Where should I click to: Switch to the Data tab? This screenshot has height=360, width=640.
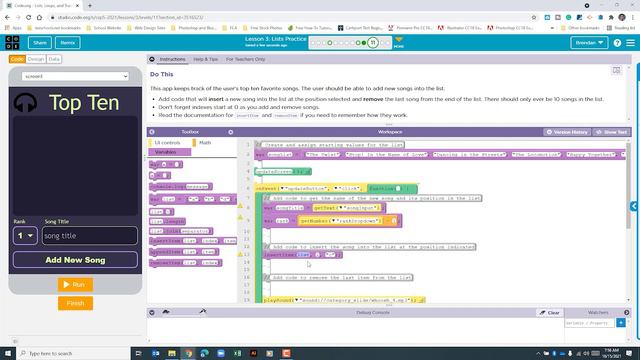[x=54, y=59]
